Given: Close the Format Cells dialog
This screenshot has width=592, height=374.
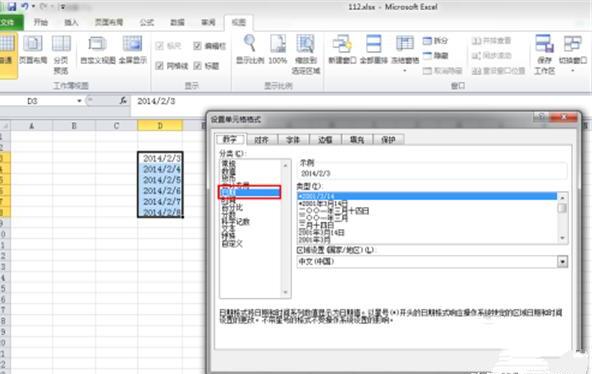Looking at the screenshot, I should (564, 118).
